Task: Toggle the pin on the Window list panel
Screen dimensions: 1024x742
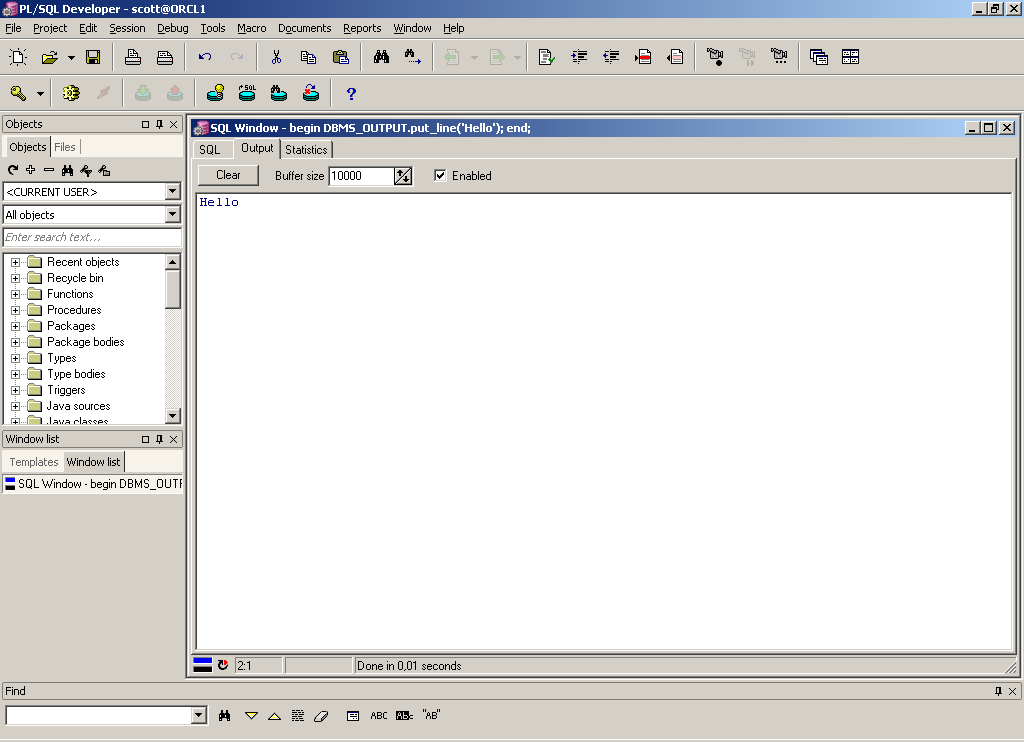Action: (157, 439)
